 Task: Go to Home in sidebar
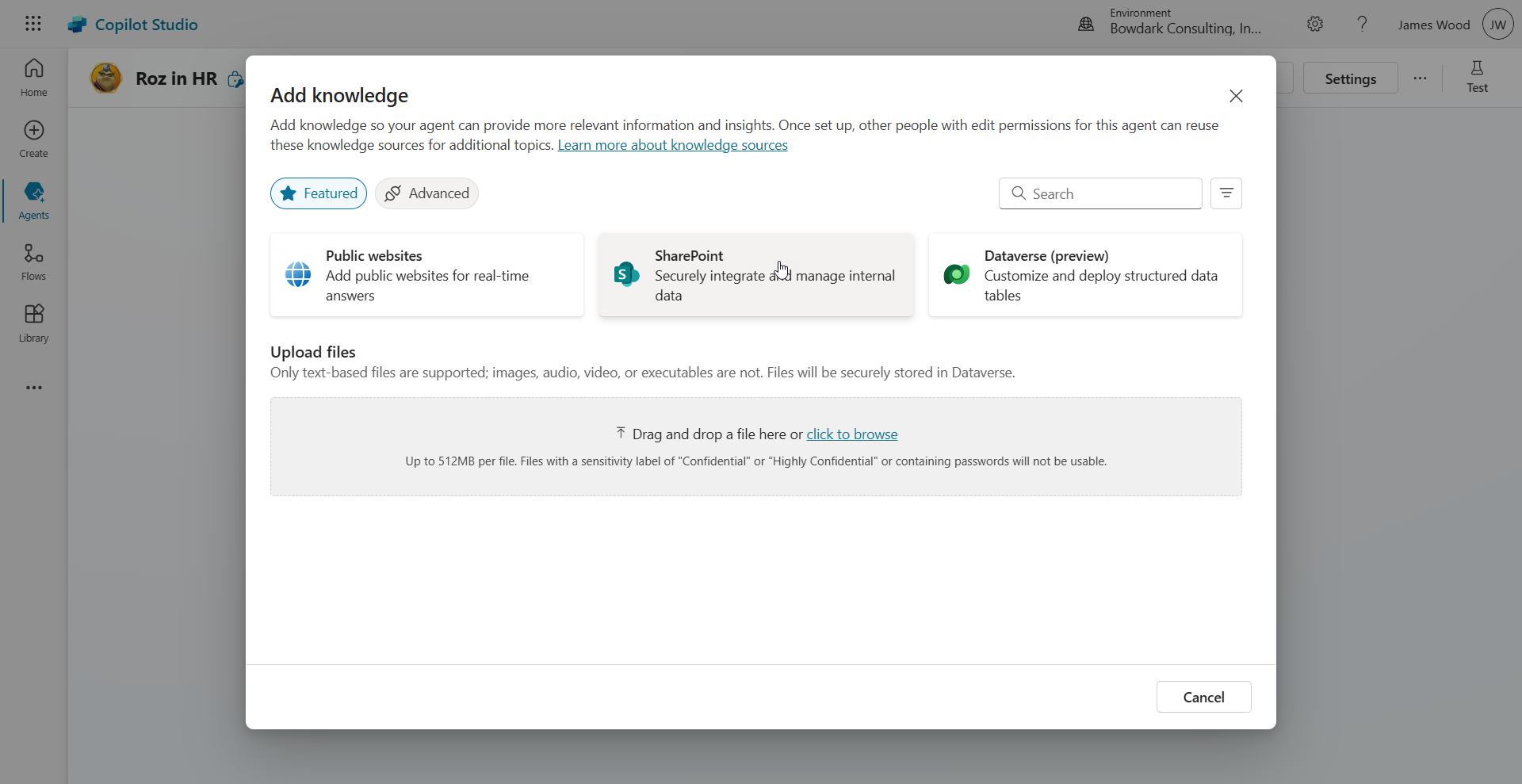tap(33, 77)
